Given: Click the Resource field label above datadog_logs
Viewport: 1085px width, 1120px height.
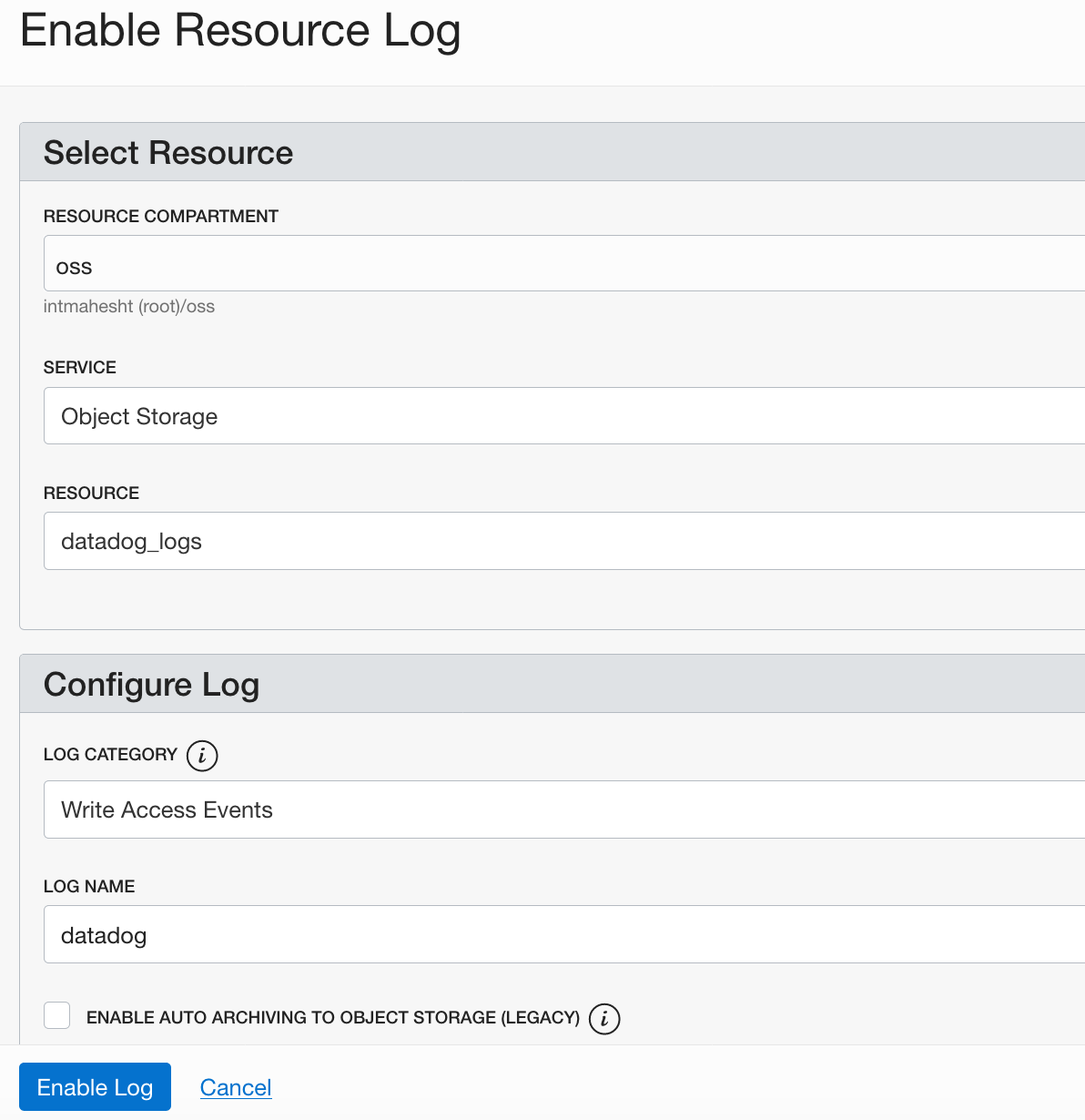Looking at the screenshot, I should (x=91, y=493).
